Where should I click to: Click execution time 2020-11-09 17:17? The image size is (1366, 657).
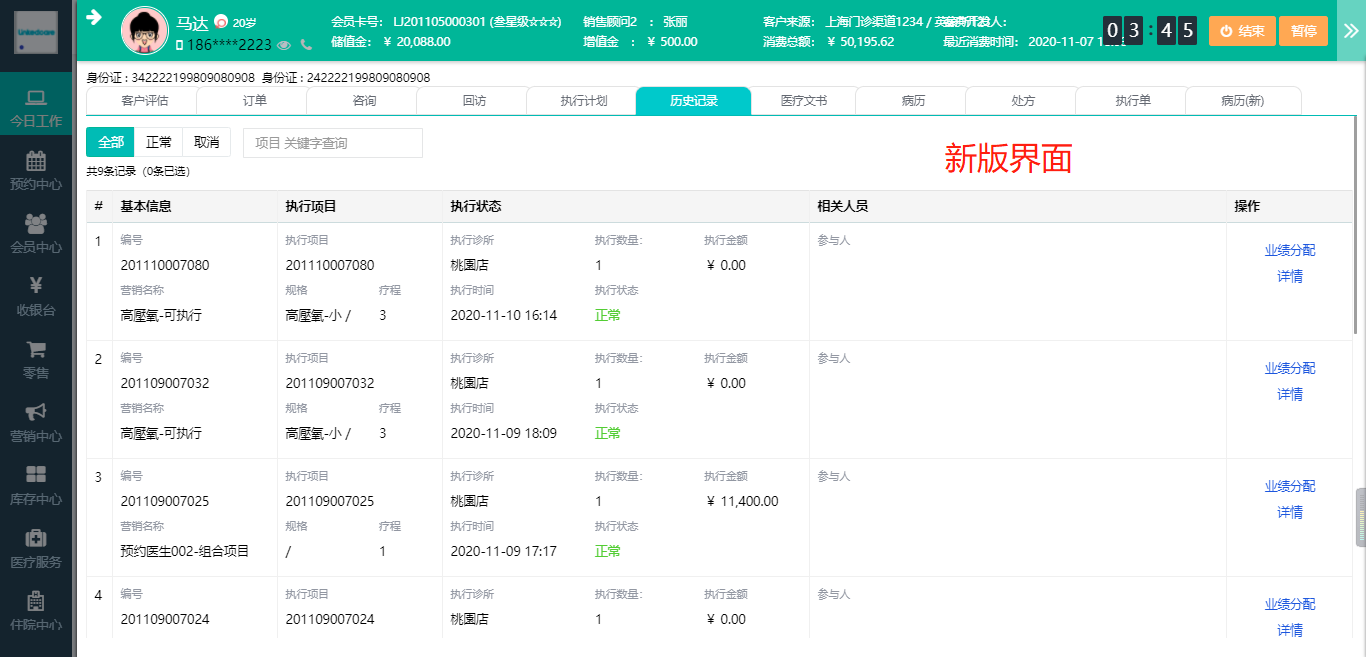coord(504,551)
